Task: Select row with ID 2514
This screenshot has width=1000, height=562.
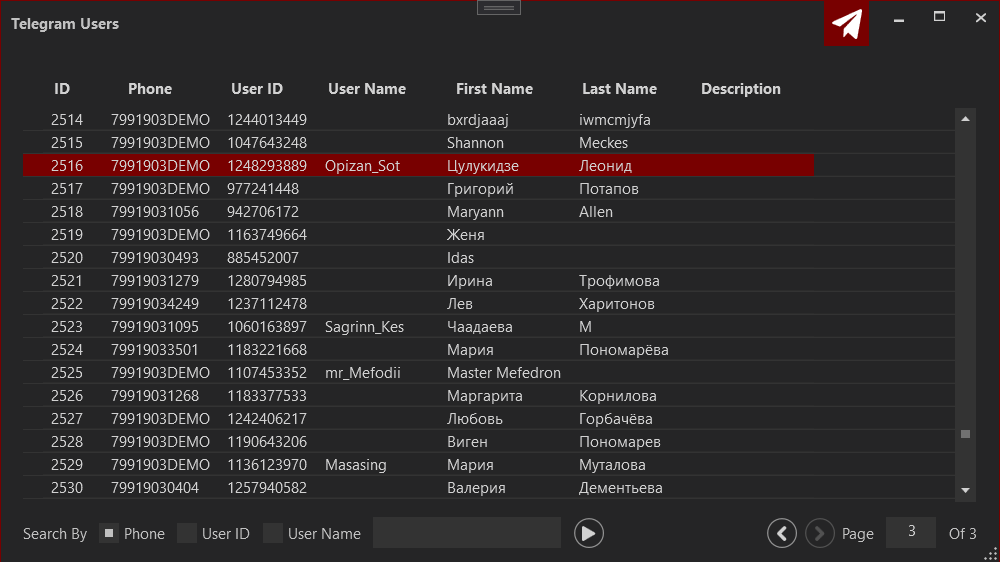Action: tap(489, 120)
